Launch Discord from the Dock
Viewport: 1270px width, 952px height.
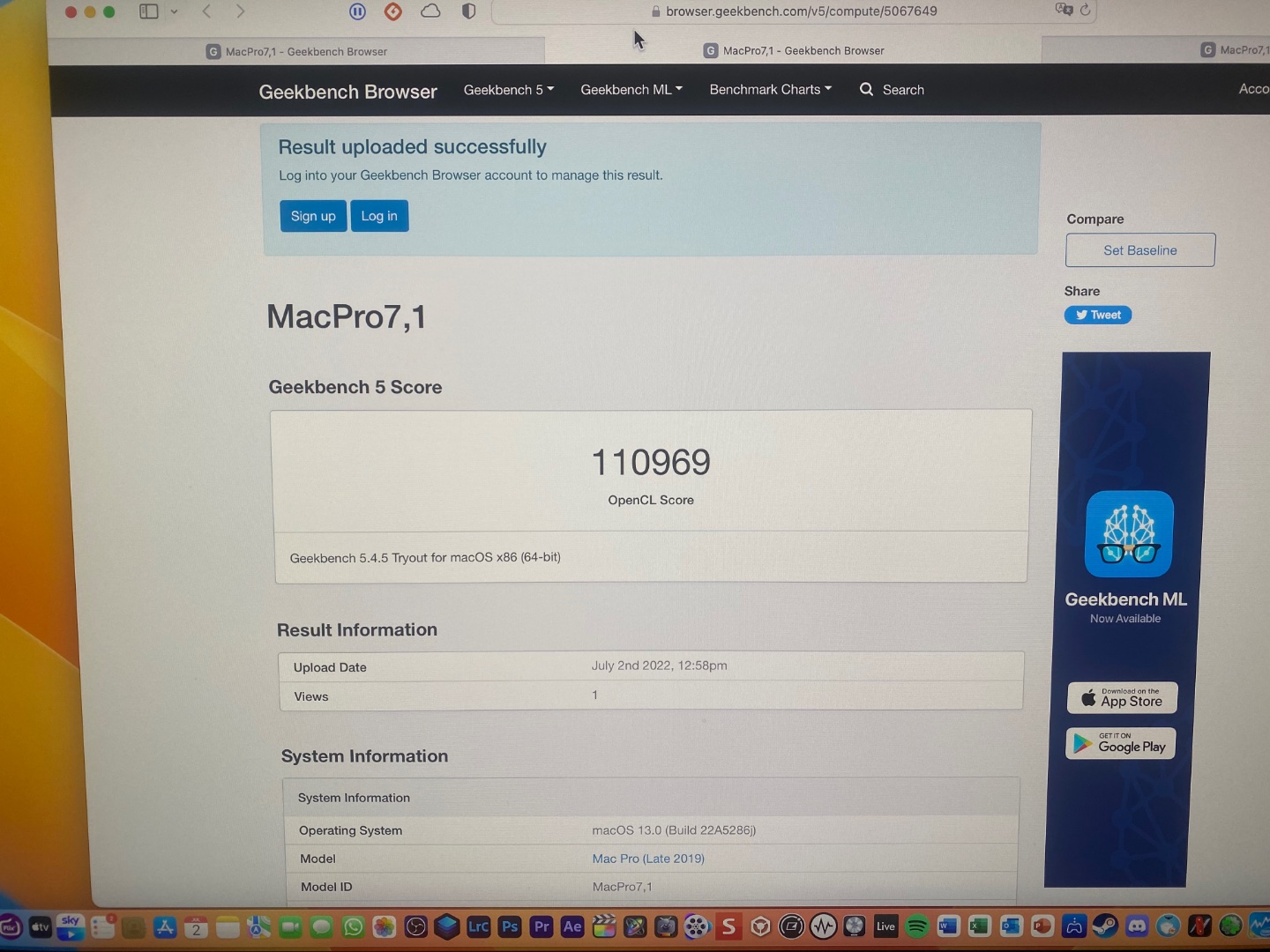(1137, 926)
